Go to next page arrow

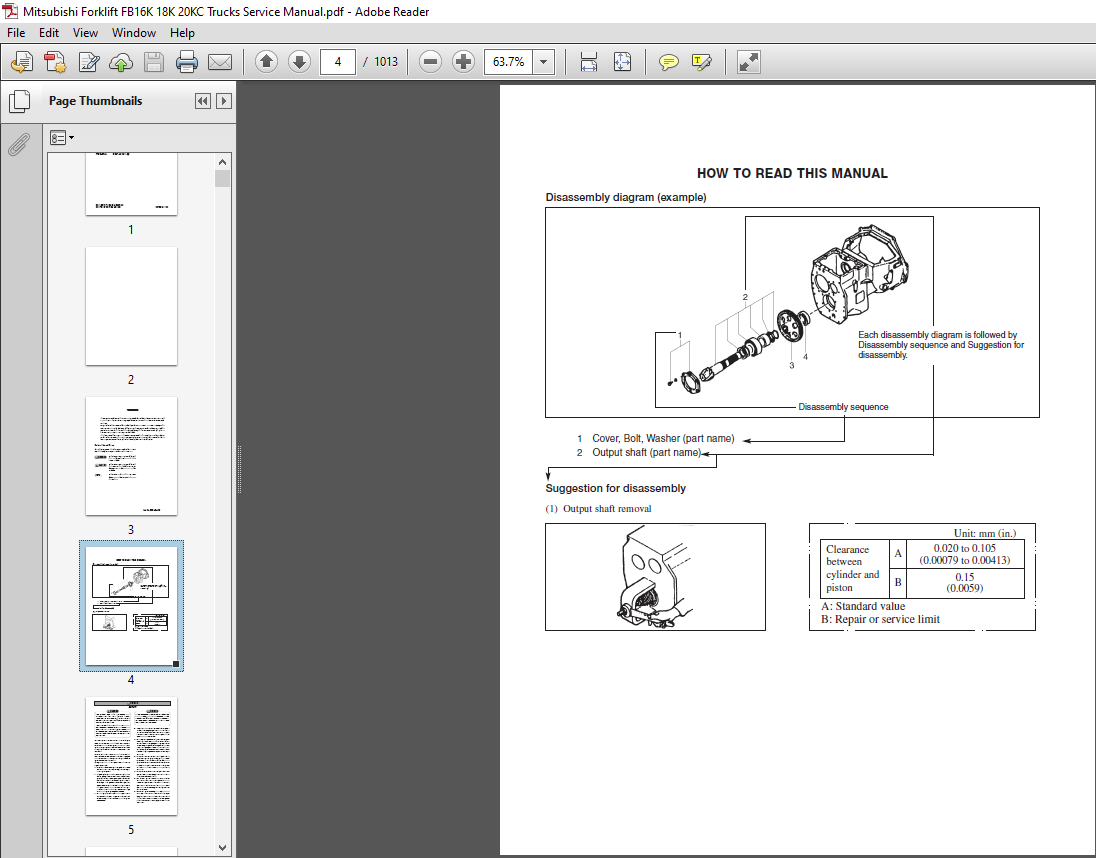(x=299, y=62)
